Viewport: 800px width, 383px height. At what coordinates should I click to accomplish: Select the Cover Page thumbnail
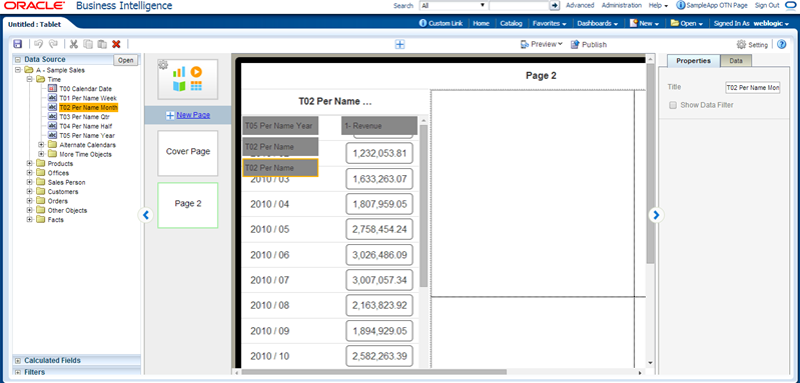188,152
